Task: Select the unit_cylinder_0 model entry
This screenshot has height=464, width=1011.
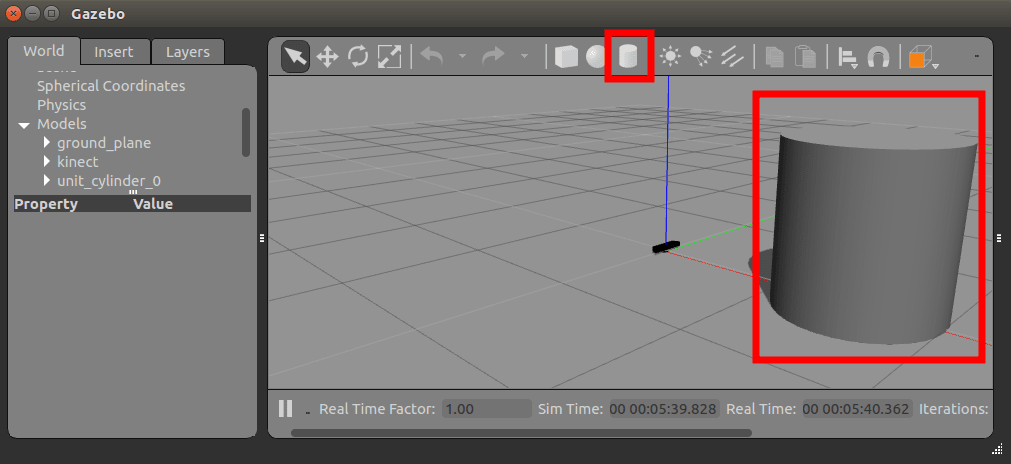Action: 109,181
